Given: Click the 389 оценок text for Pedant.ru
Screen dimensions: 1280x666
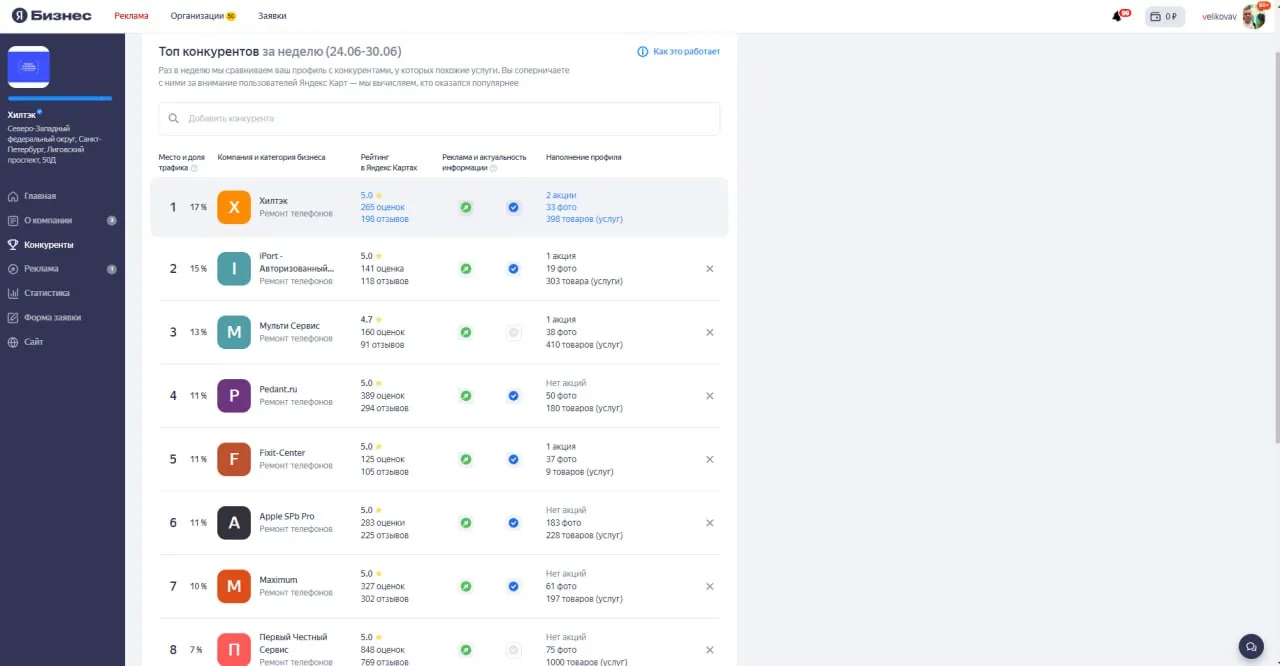Looking at the screenshot, I should pyautogui.click(x=383, y=396).
